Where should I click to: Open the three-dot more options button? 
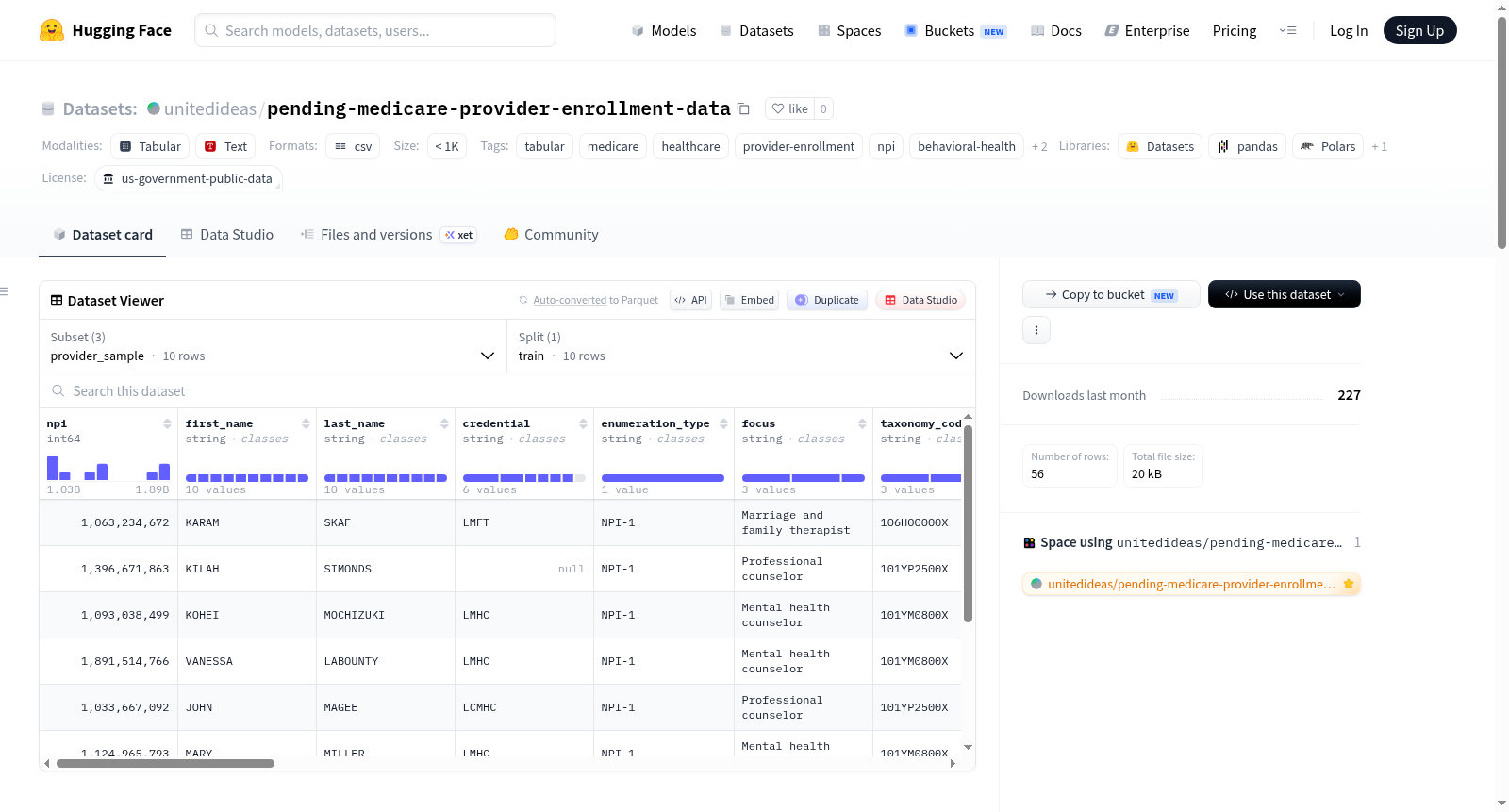click(1036, 330)
